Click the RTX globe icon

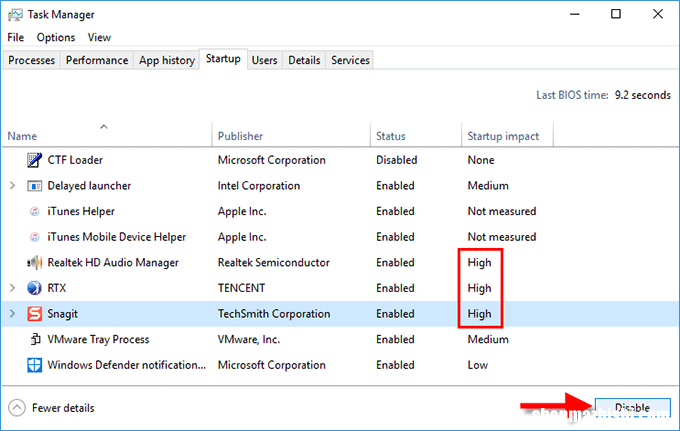coord(34,288)
